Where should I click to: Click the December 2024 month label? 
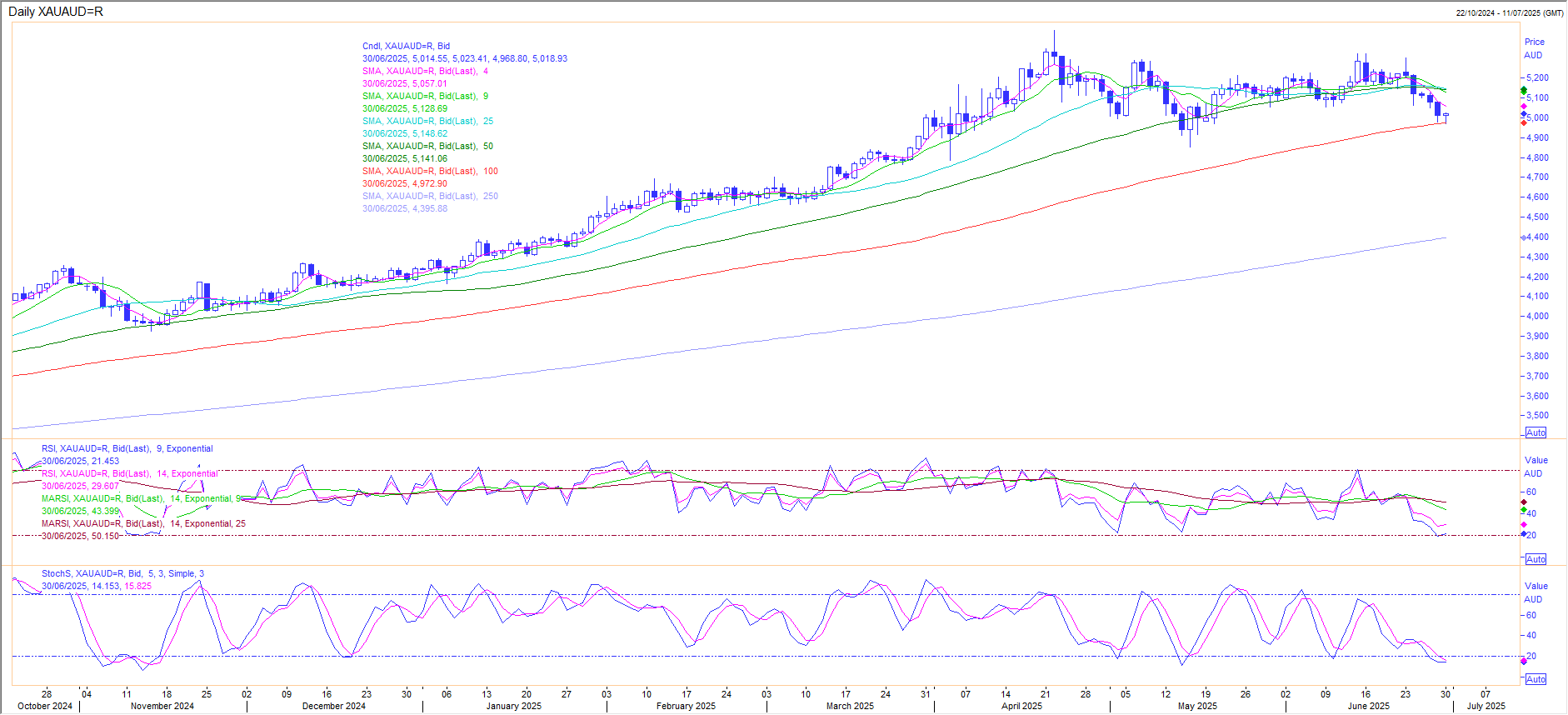[334, 706]
